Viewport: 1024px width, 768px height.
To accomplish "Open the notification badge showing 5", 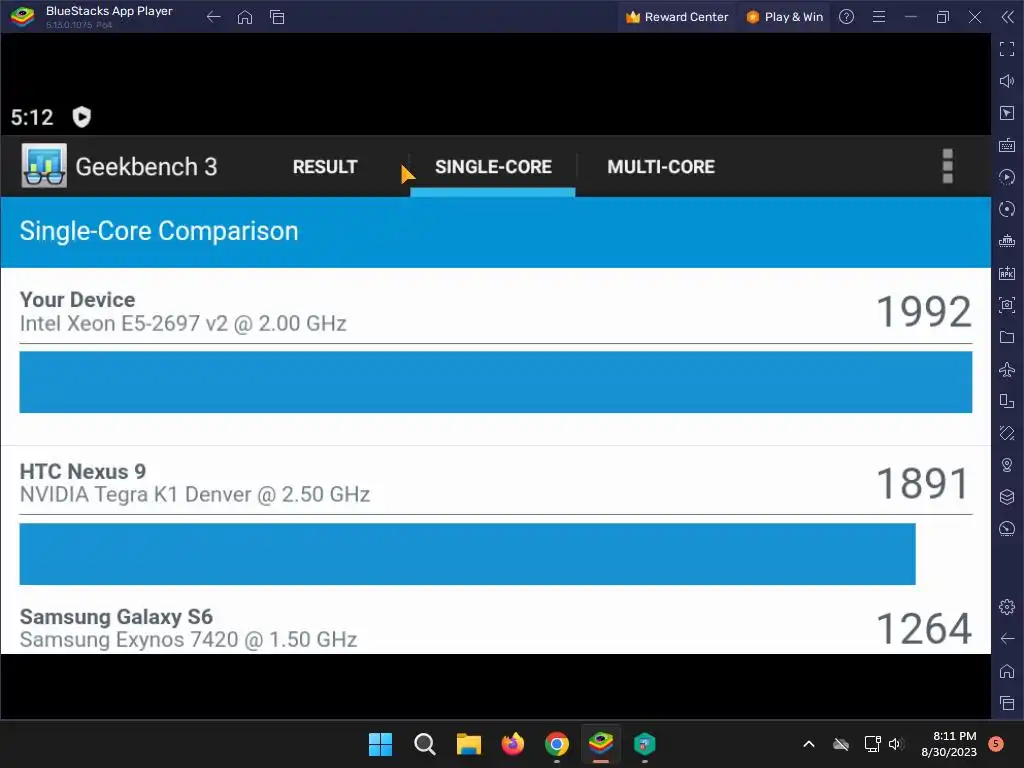I will pos(996,744).
